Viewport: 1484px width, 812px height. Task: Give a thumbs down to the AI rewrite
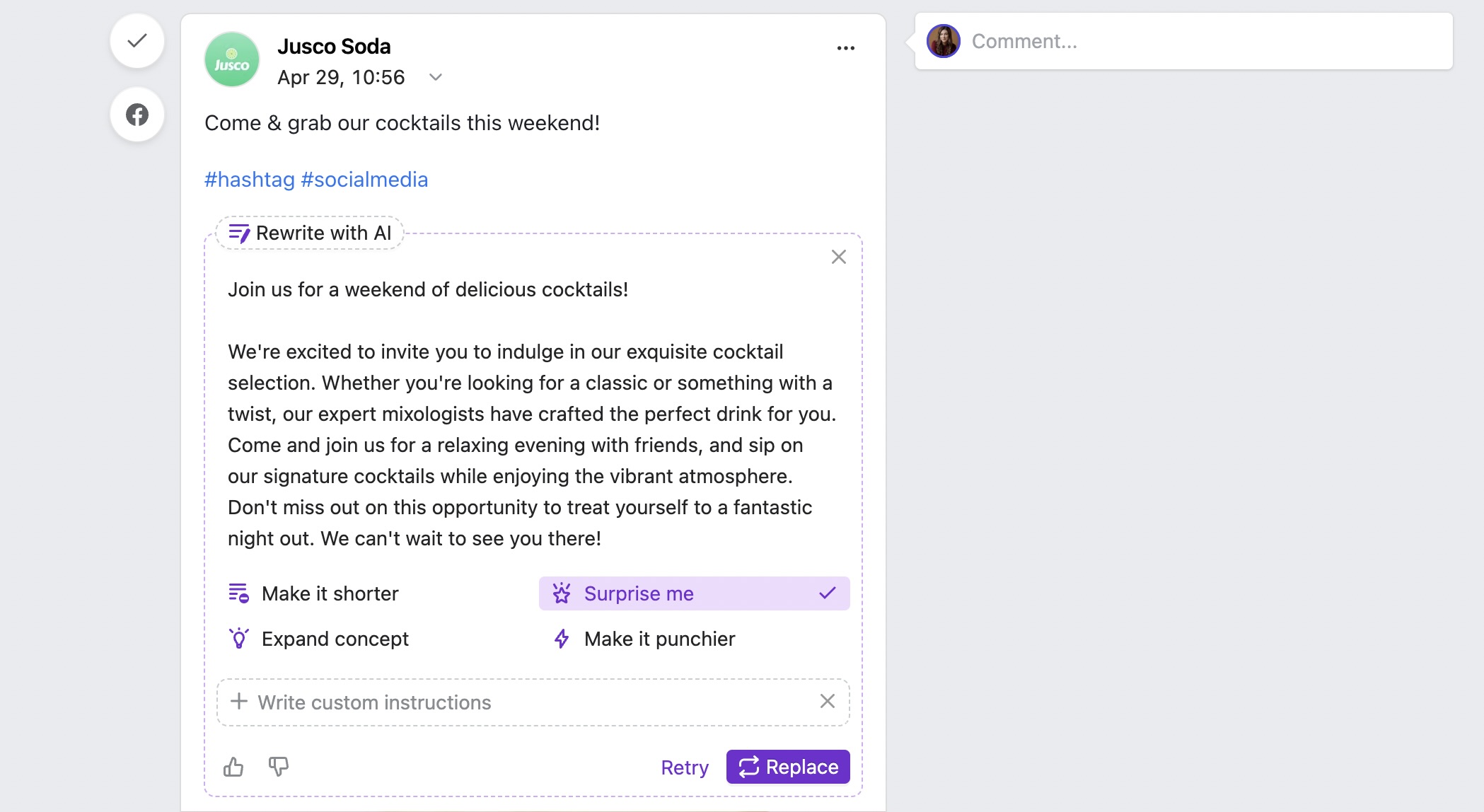click(278, 767)
